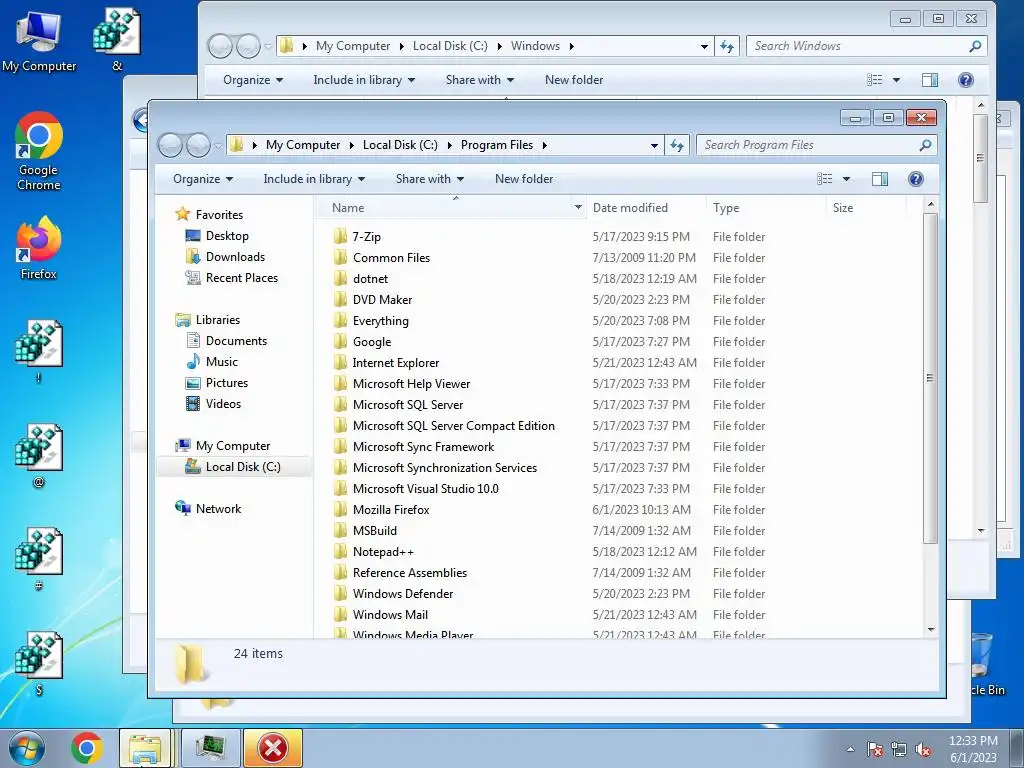Click the taskbar clock showing 12:33 PM
The width and height of the screenshot is (1024, 768).
[973, 748]
